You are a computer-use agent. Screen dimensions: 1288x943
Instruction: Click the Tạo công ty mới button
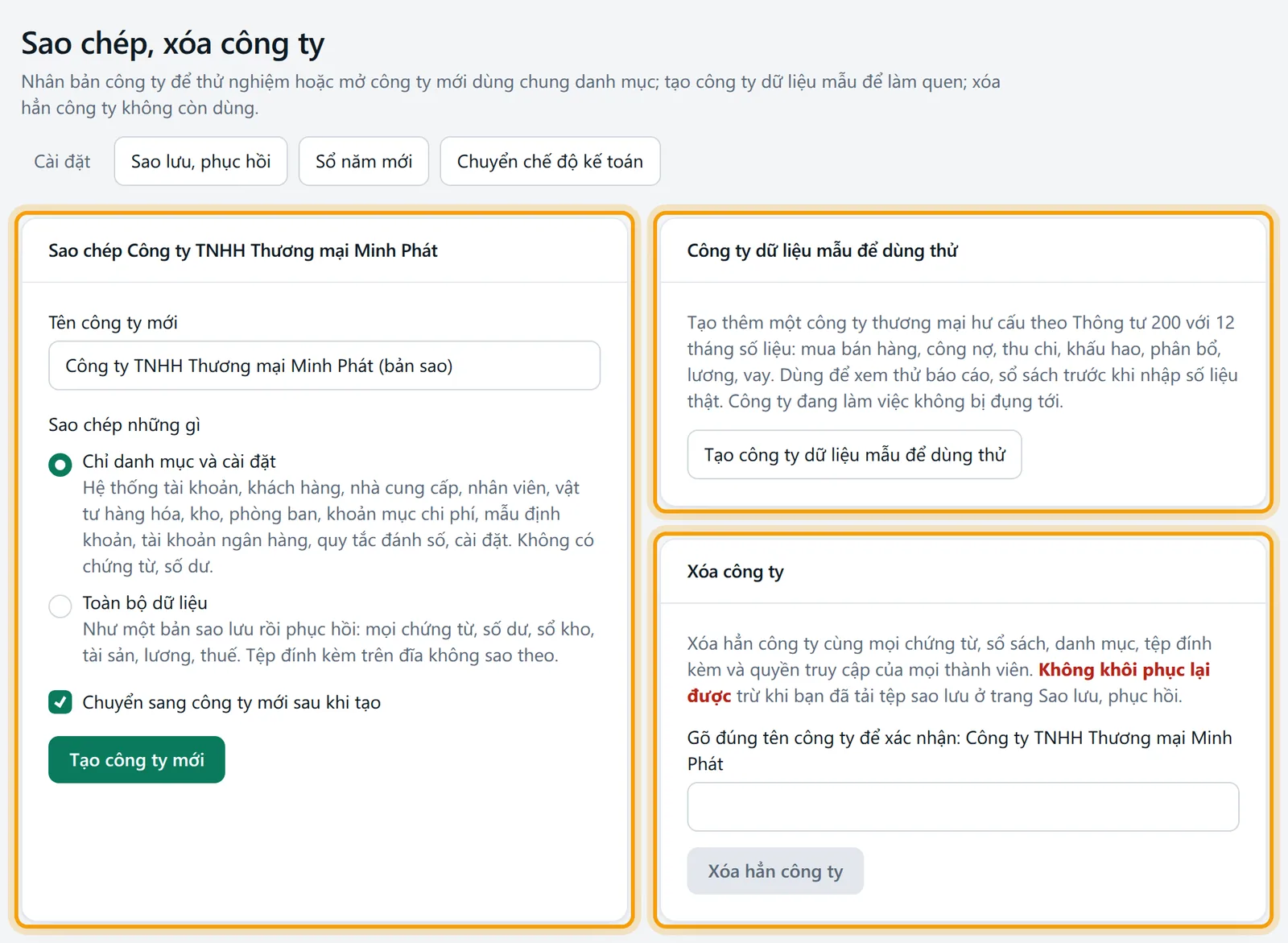pyautogui.click(x=137, y=759)
